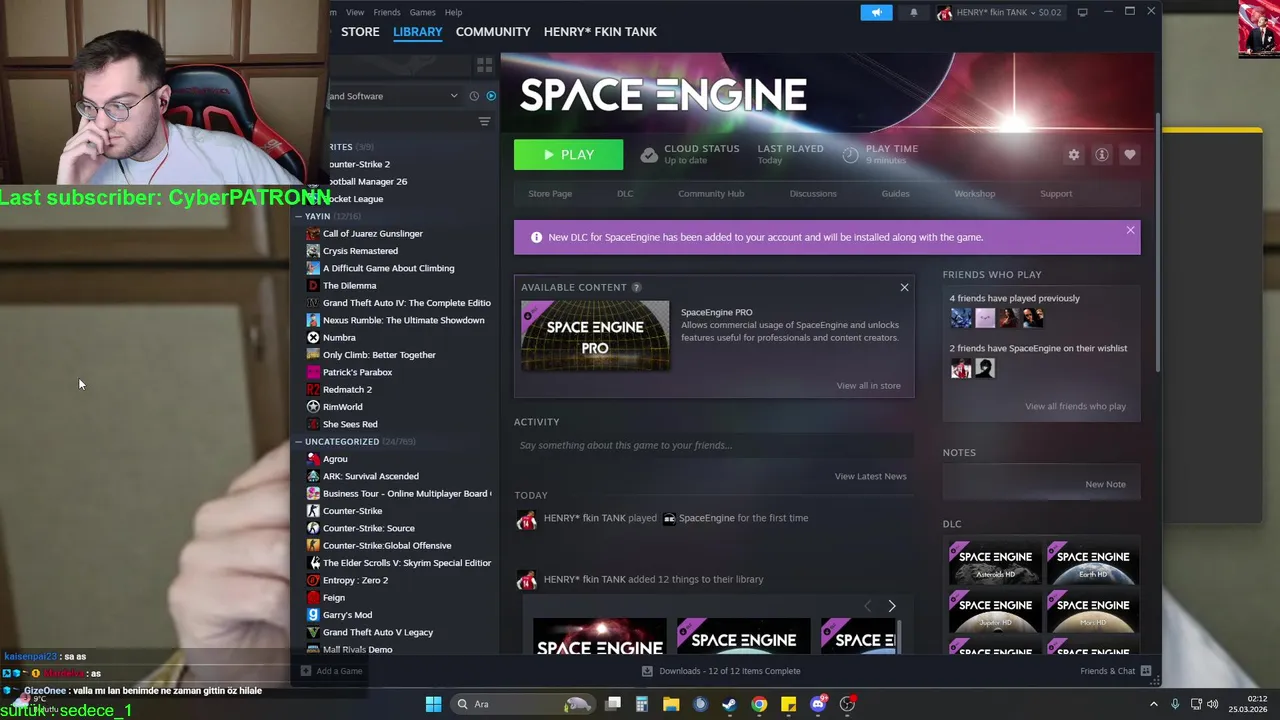Open Google Chrome from the taskbar

tap(759, 704)
